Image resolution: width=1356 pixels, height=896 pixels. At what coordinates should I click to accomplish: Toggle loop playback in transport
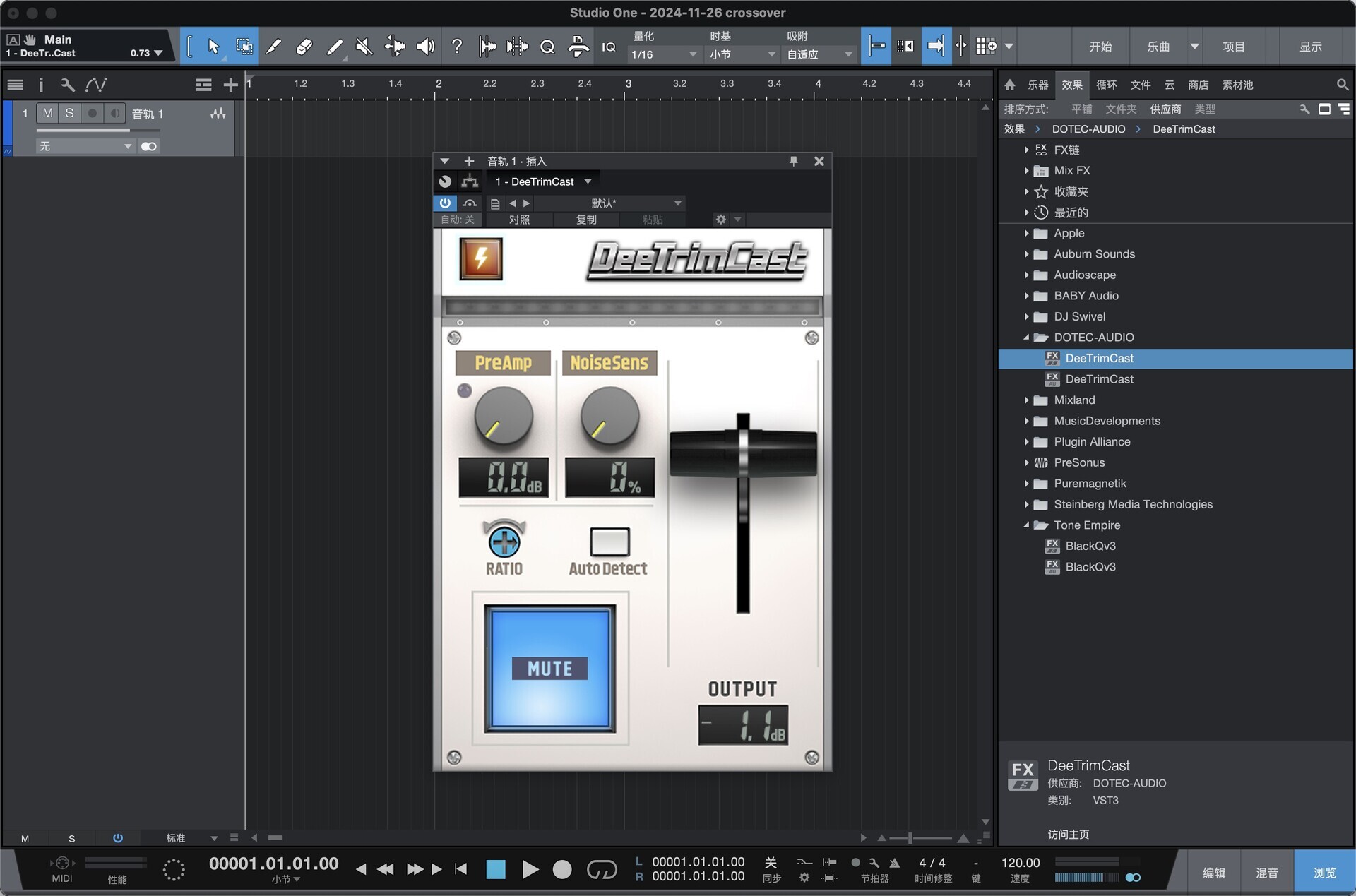coord(602,870)
